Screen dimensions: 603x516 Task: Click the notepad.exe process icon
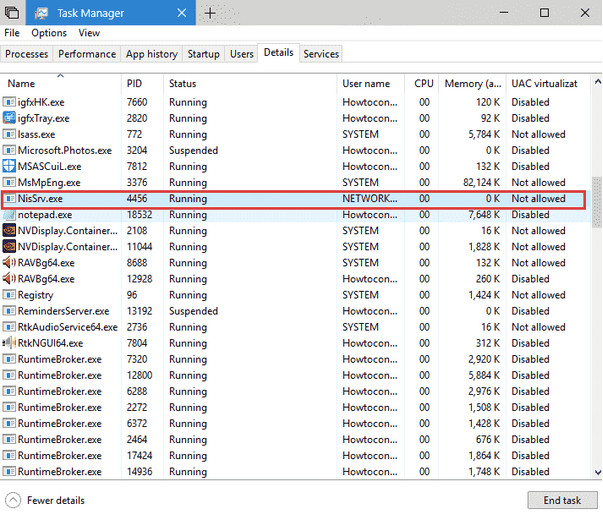(x=9, y=215)
